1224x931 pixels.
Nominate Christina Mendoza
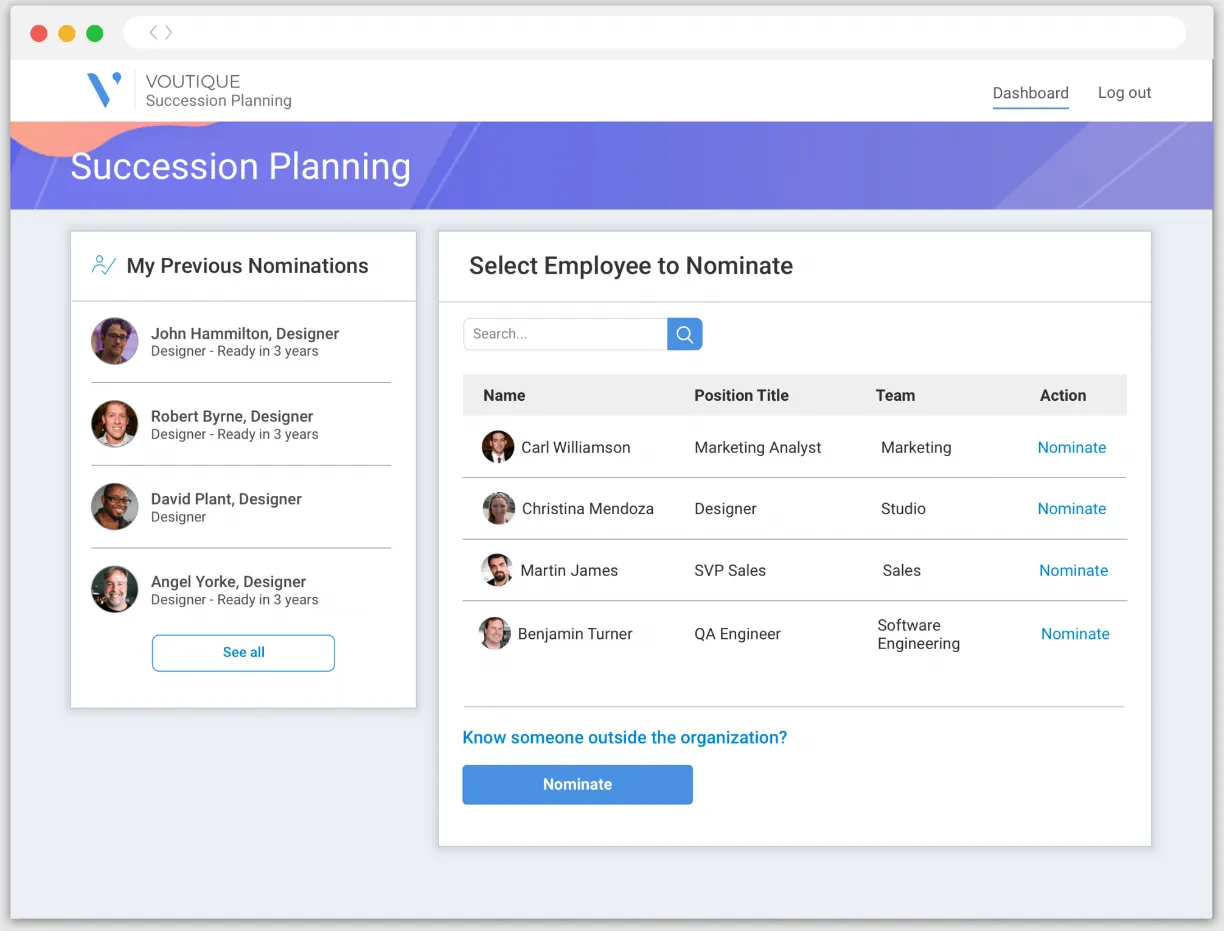(1071, 508)
